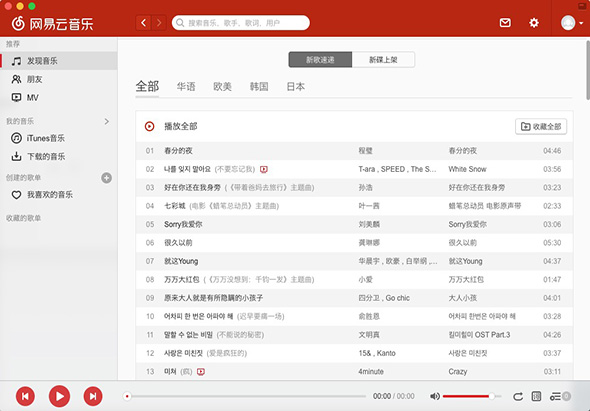Screen dimensions: 590x411
Task: Click the user avatar picture
Action: [568, 23]
